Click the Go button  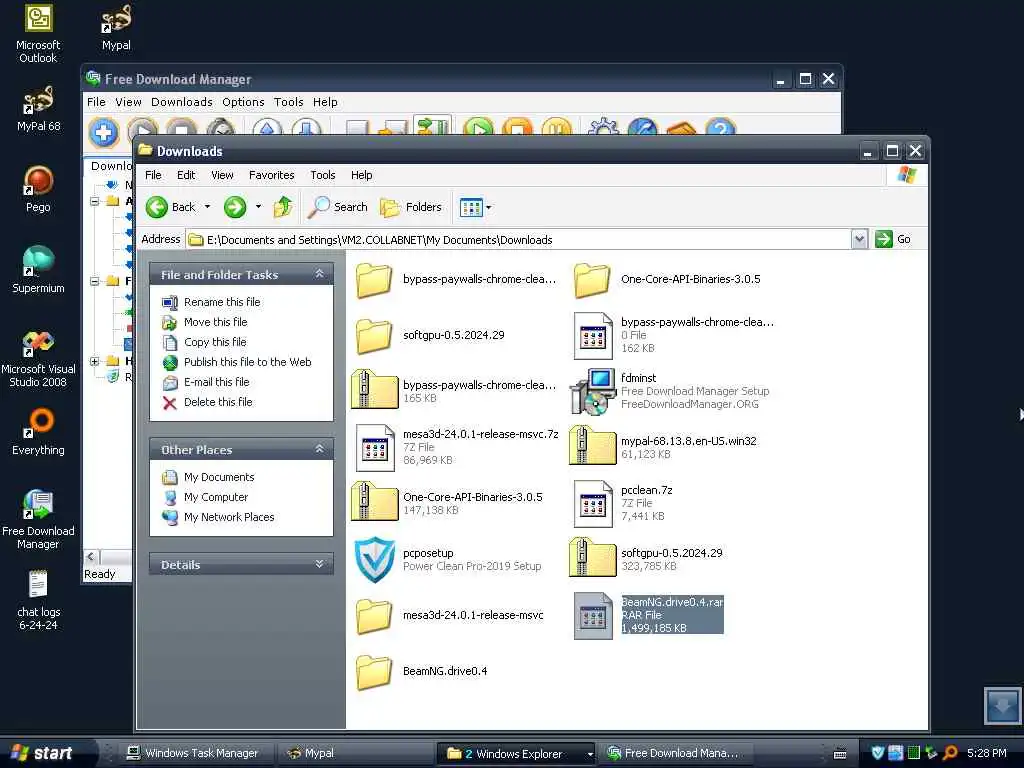[x=893, y=239]
